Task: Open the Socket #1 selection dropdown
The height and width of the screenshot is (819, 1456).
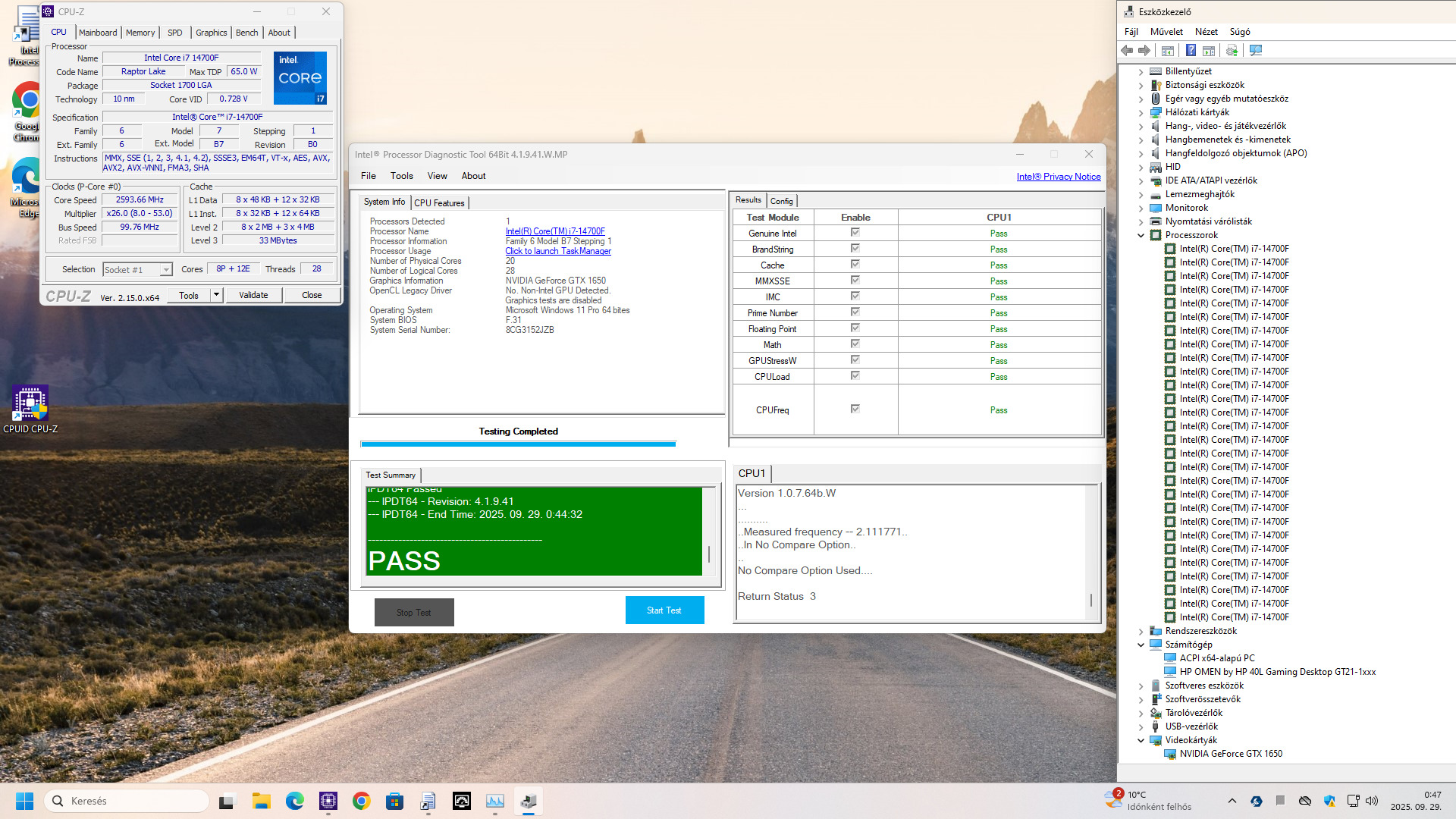Action: (165, 270)
